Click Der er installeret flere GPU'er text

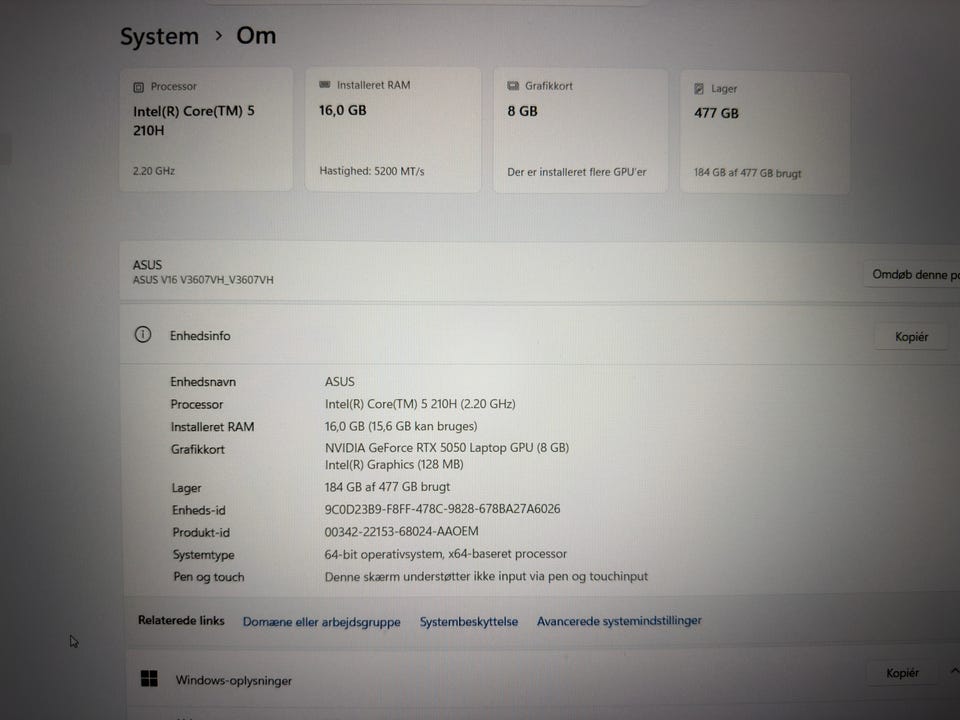coord(577,172)
